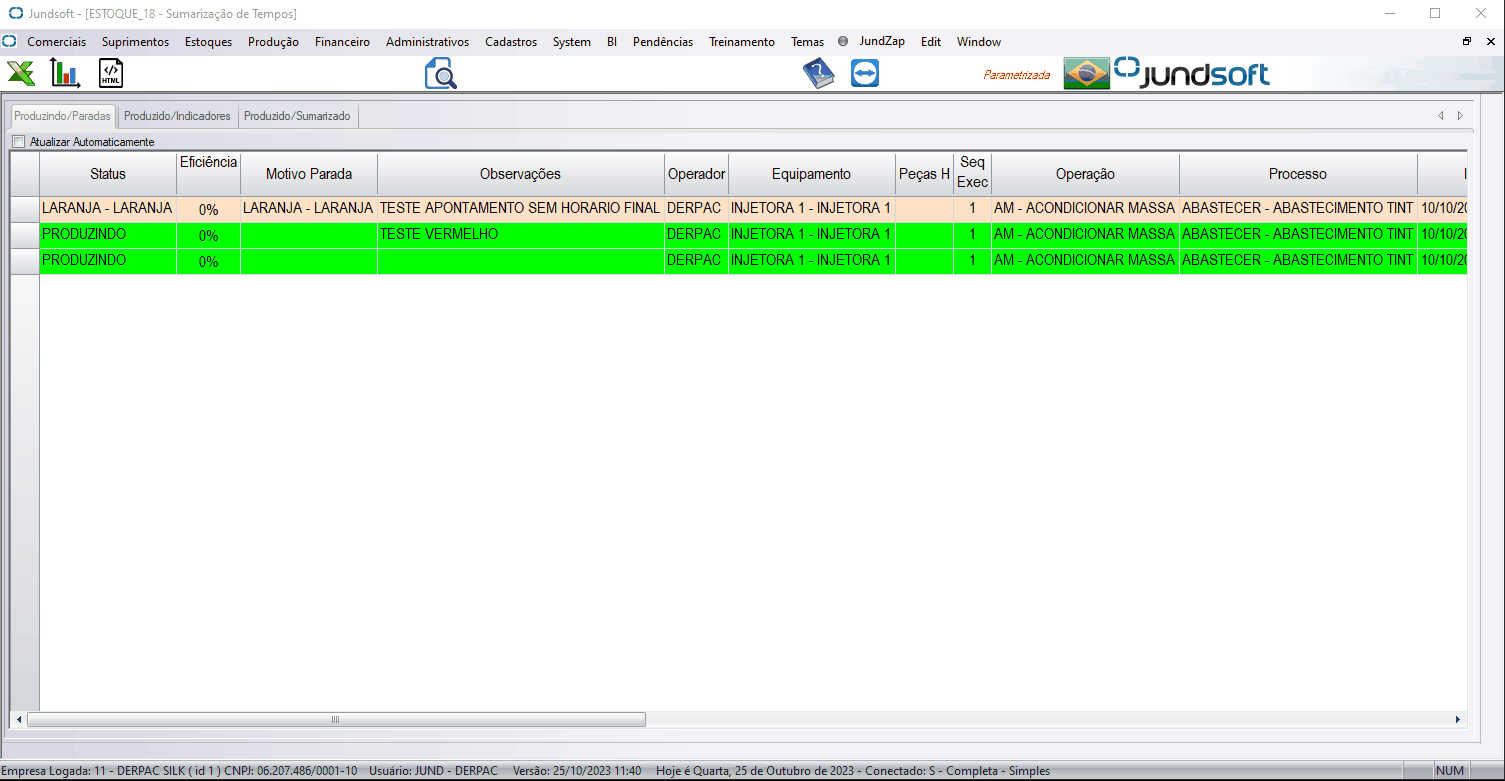The height and width of the screenshot is (781, 1505).
Task: Click the restore inner window icon
Action: pos(1467,42)
